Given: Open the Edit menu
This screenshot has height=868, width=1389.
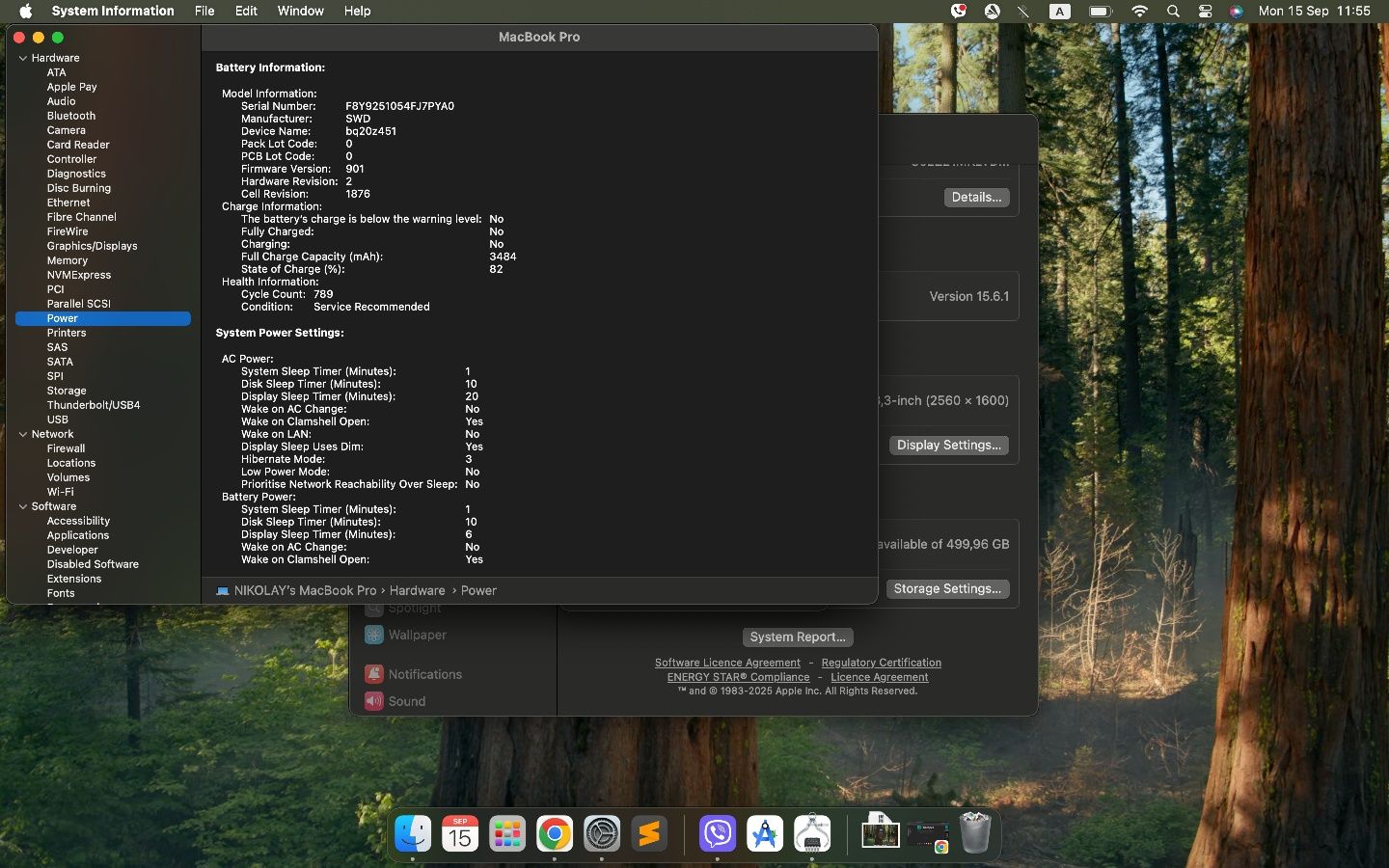Looking at the screenshot, I should 246,11.
